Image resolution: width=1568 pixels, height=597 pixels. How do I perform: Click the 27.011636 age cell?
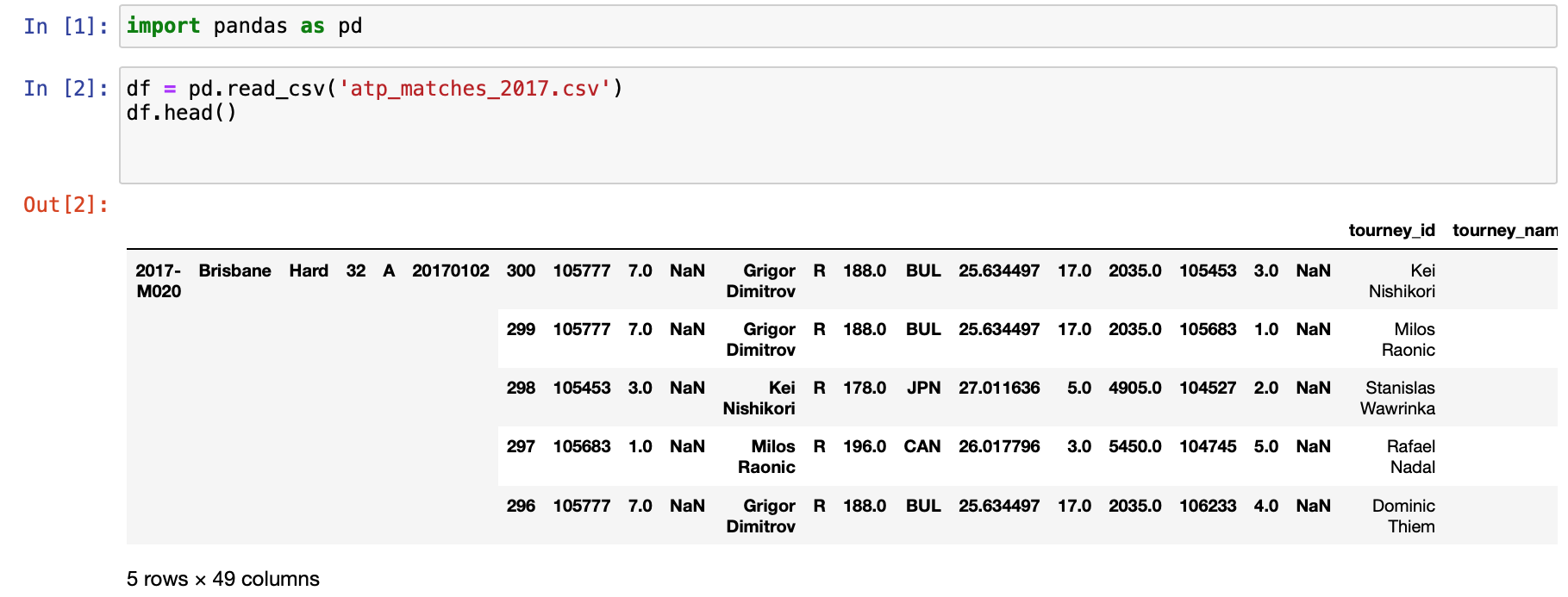[999, 388]
